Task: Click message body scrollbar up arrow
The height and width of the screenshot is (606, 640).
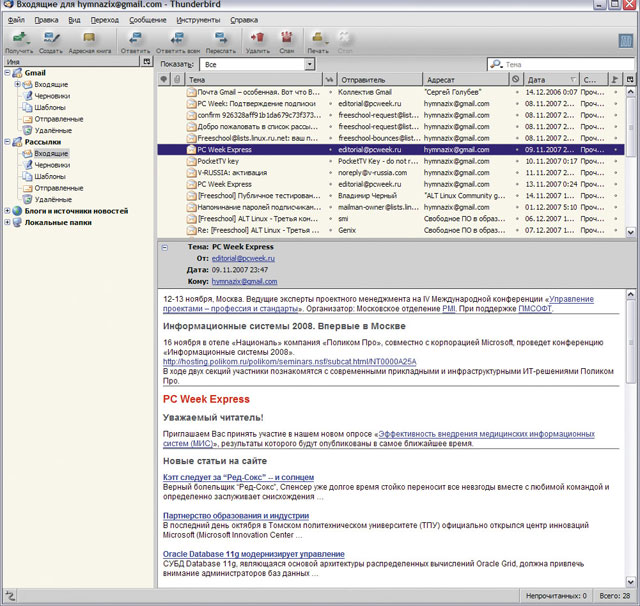Action: [x=630, y=294]
